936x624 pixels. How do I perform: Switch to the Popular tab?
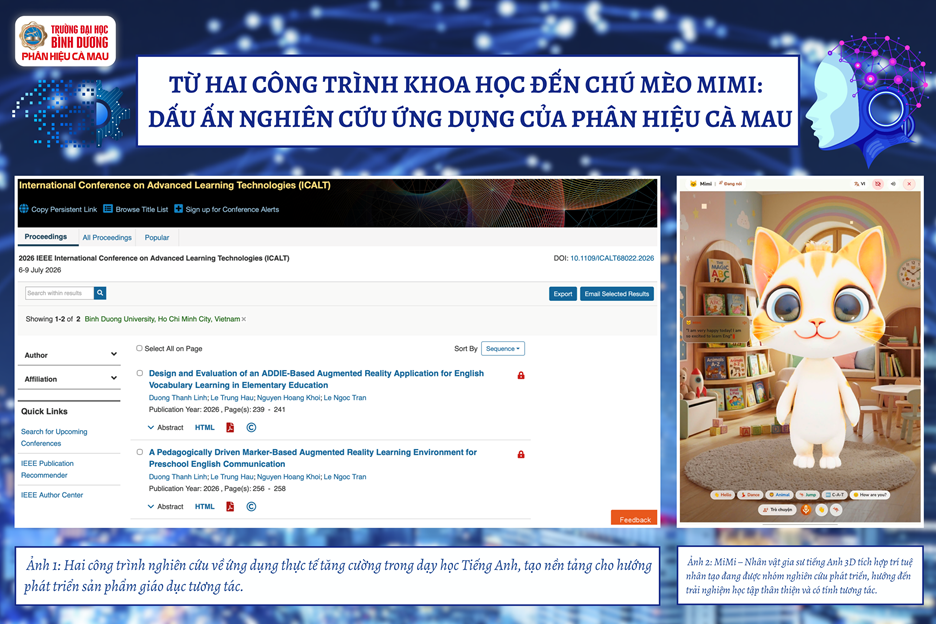(157, 238)
